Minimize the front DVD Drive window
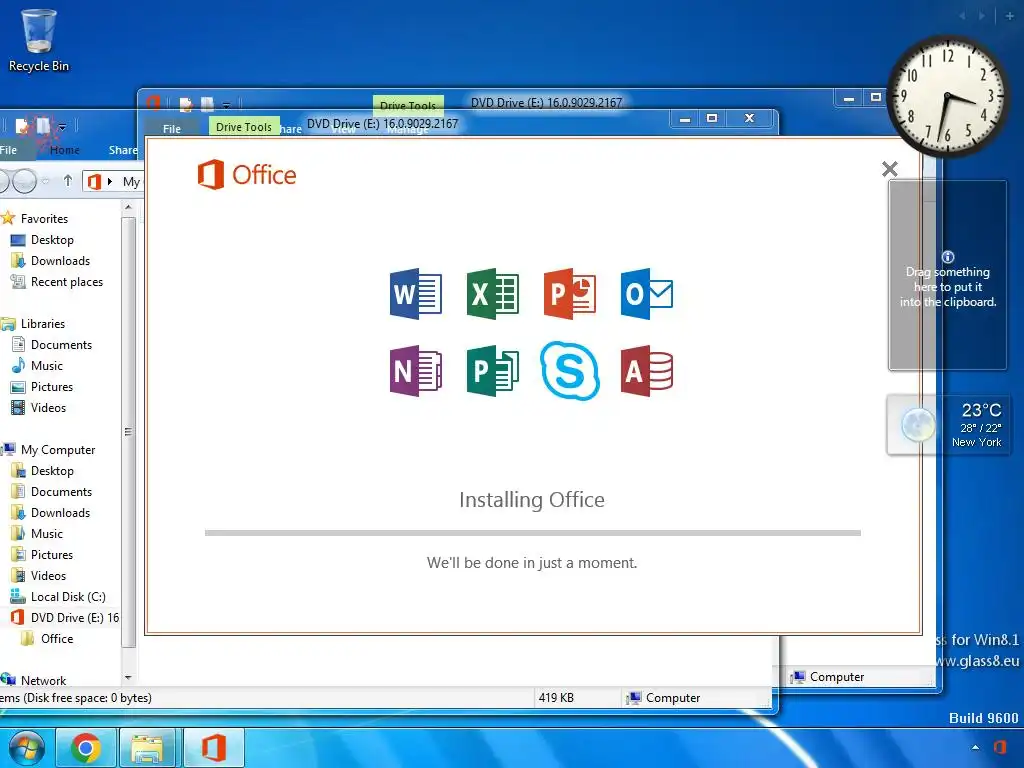 (685, 119)
